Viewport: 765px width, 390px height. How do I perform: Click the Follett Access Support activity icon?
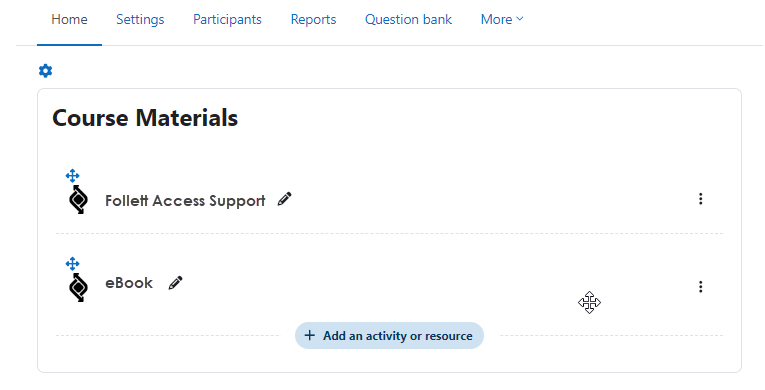(x=78, y=200)
